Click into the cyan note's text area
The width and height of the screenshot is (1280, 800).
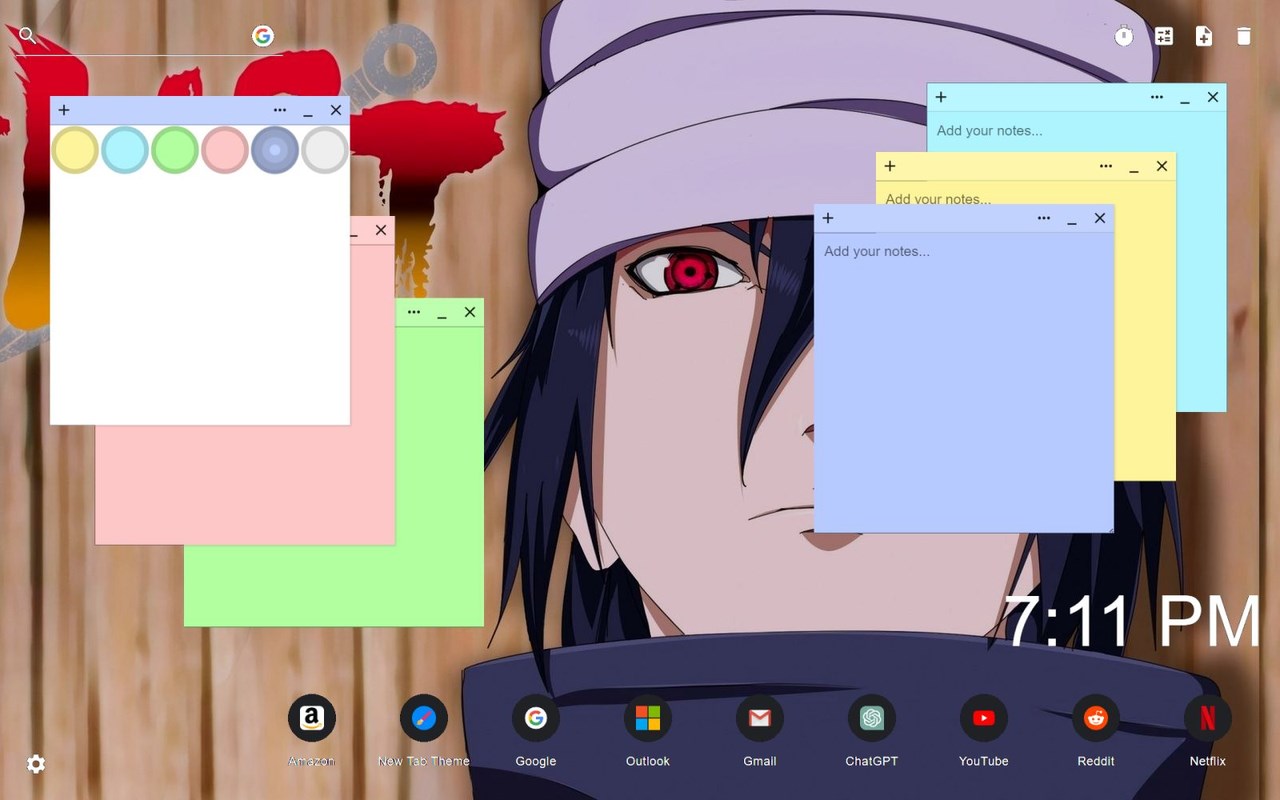[1076, 131]
